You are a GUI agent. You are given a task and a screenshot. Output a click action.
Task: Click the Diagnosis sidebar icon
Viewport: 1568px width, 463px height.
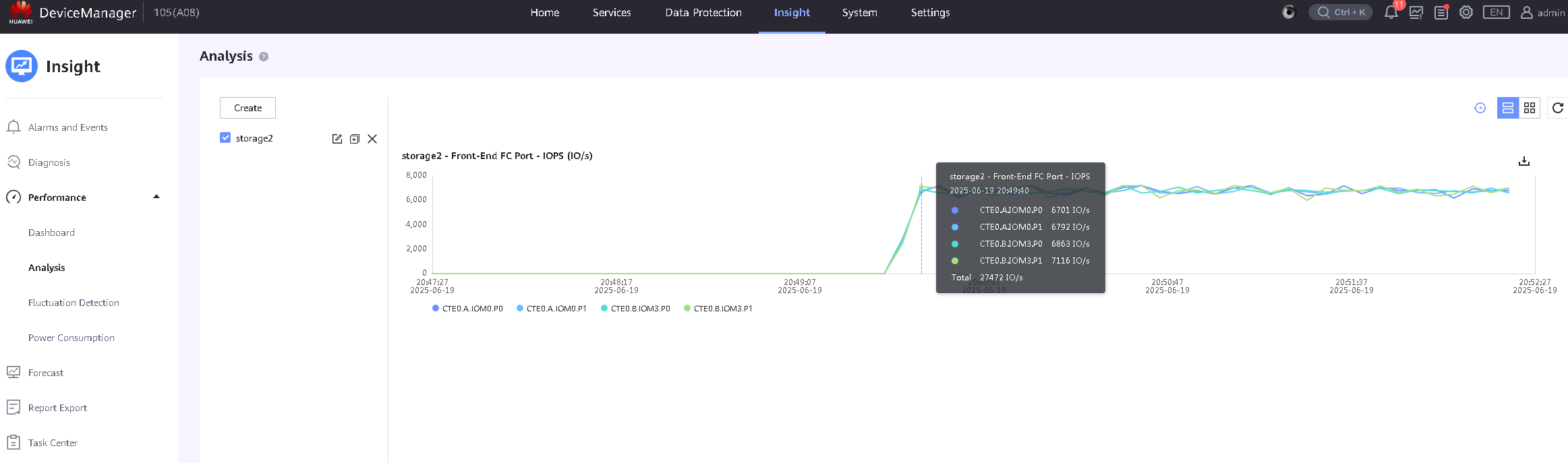pos(13,162)
